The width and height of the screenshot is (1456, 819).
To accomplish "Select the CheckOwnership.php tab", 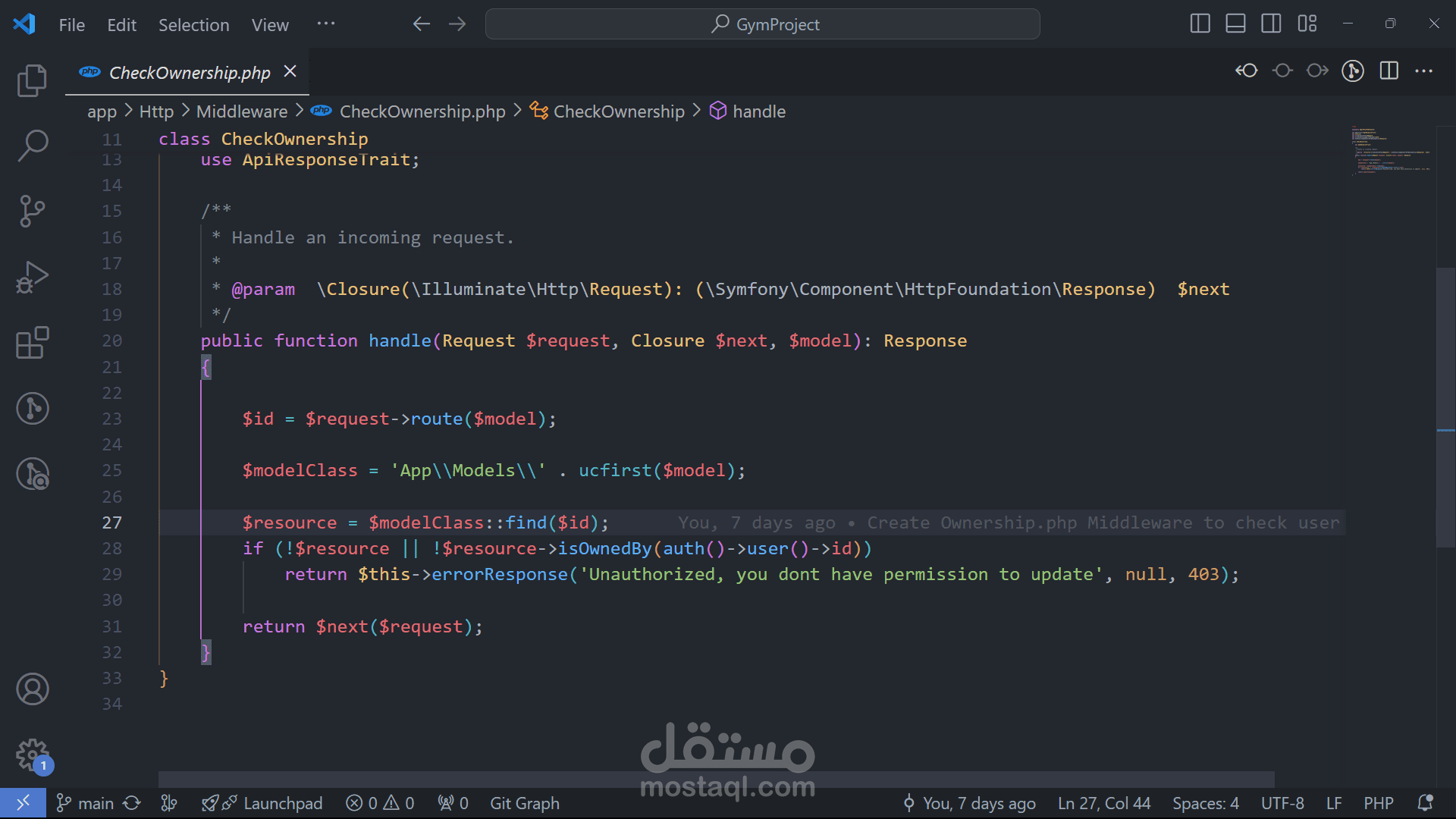I will pyautogui.click(x=189, y=73).
